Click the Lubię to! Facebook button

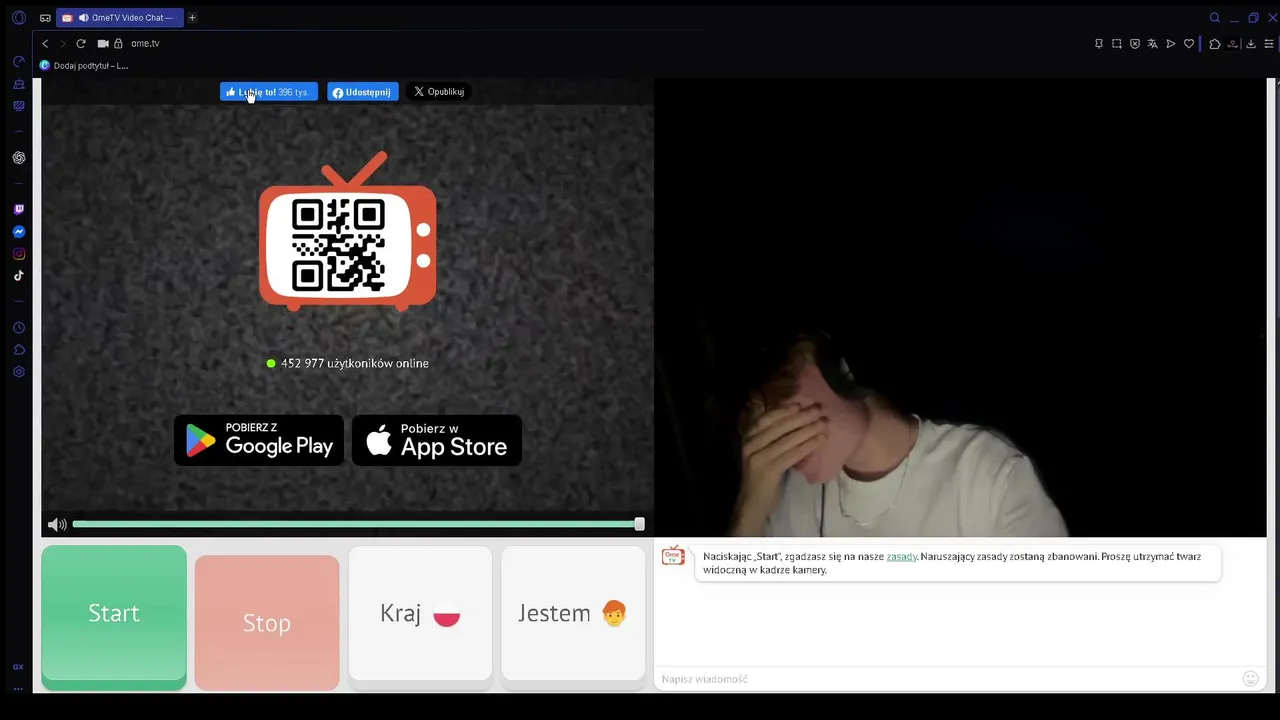point(269,92)
